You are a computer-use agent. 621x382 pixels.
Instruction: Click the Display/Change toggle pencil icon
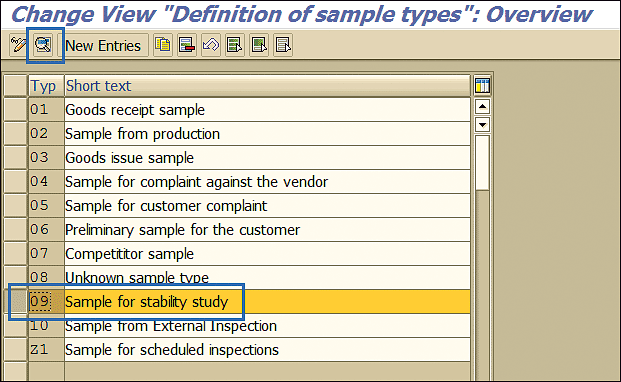(x=18, y=45)
